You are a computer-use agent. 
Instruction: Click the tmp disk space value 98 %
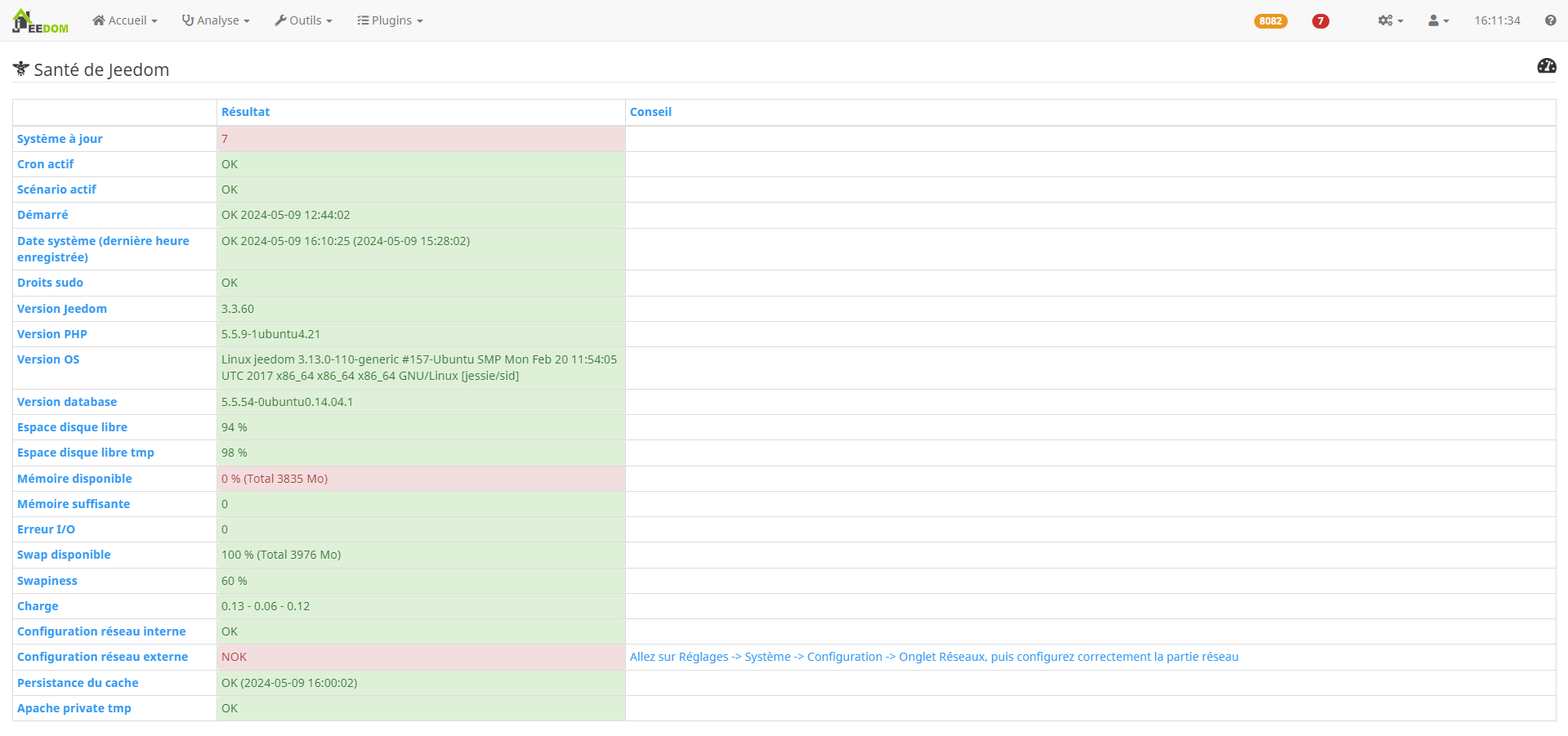click(x=235, y=453)
